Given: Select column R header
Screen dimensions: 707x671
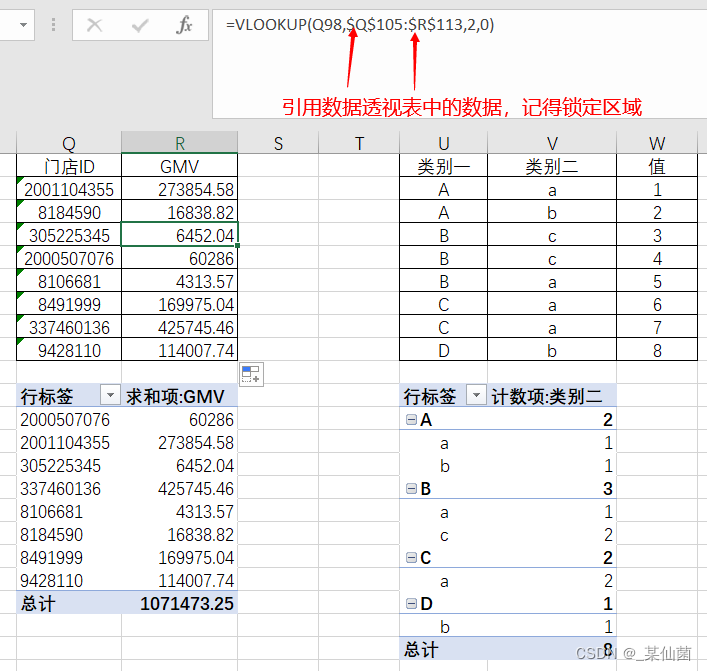Looking at the screenshot, I should click(x=179, y=143).
